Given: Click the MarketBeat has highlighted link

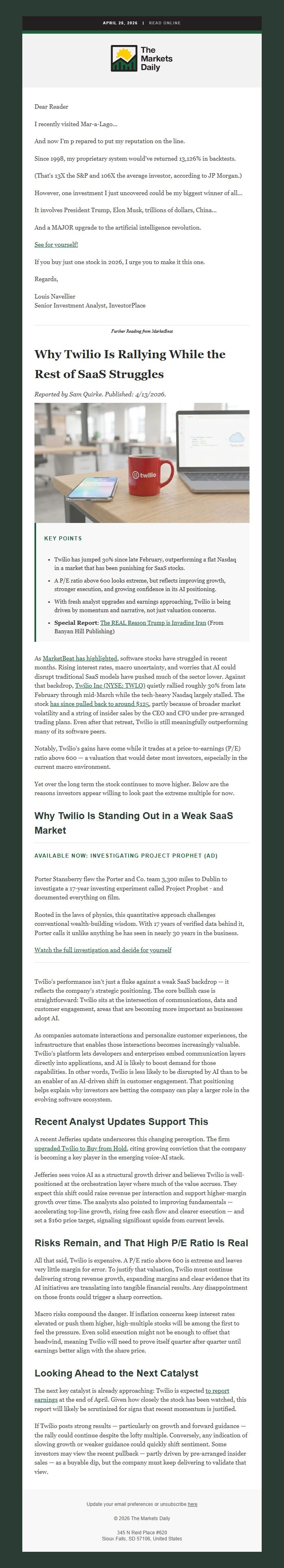Looking at the screenshot, I should pos(80,658).
